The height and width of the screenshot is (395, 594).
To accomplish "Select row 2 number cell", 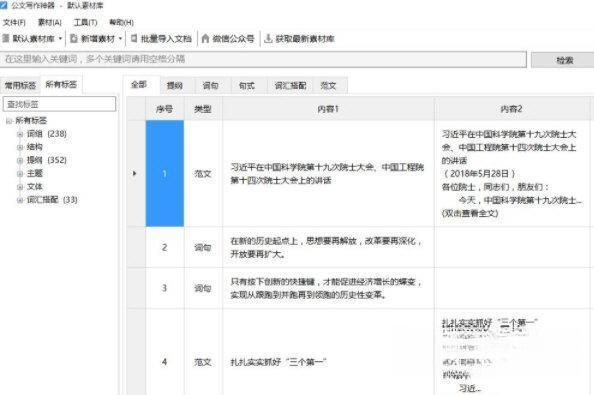I will (165, 247).
